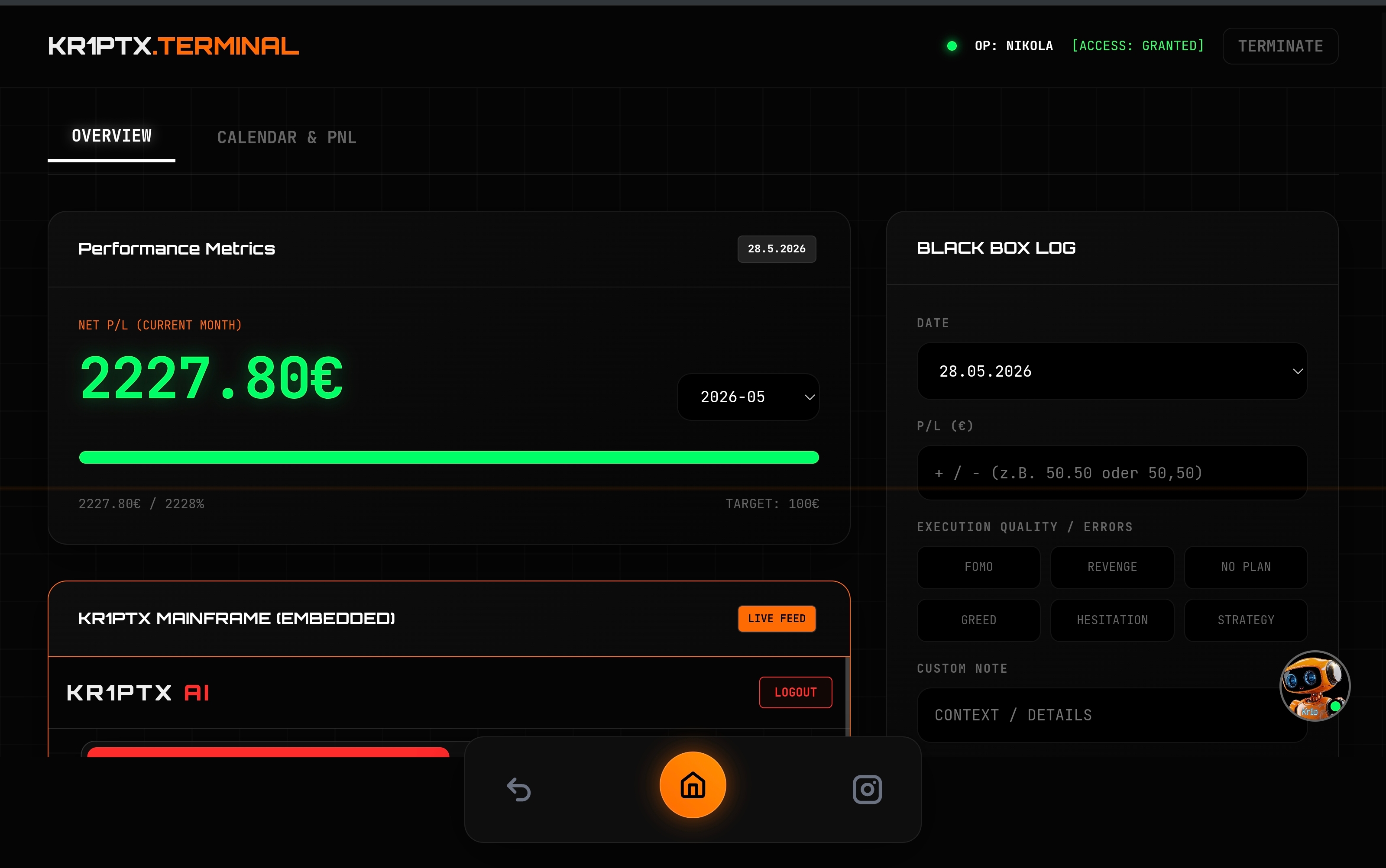Screen dimensions: 1386x868
Task: Click the P/L (€) input field
Action: 1112,473
